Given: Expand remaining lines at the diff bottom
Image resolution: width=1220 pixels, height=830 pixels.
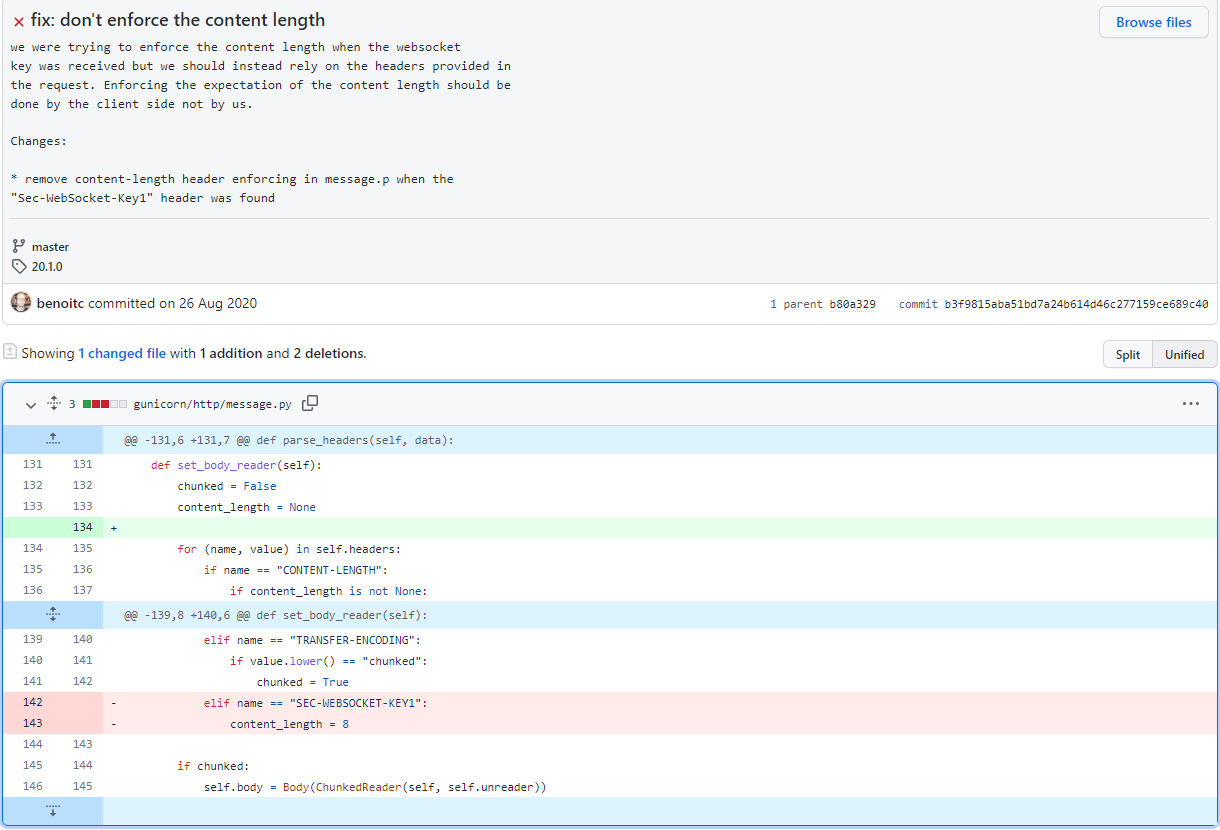Looking at the screenshot, I should pyautogui.click(x=52, y=811).
